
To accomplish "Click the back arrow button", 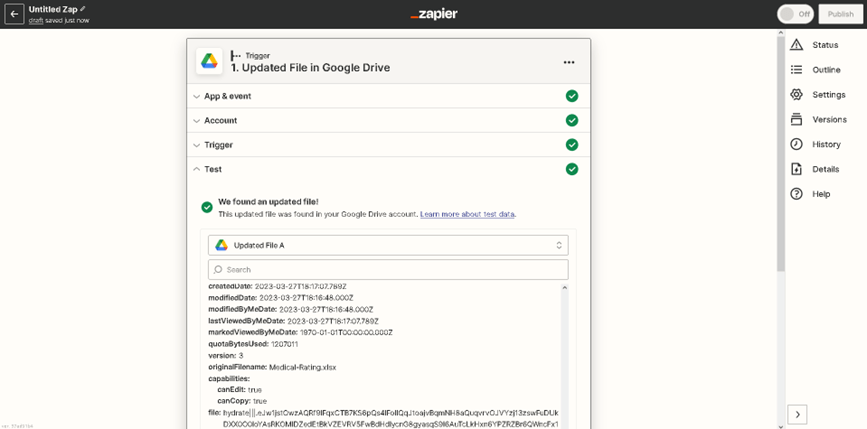I will click(14, 14).
